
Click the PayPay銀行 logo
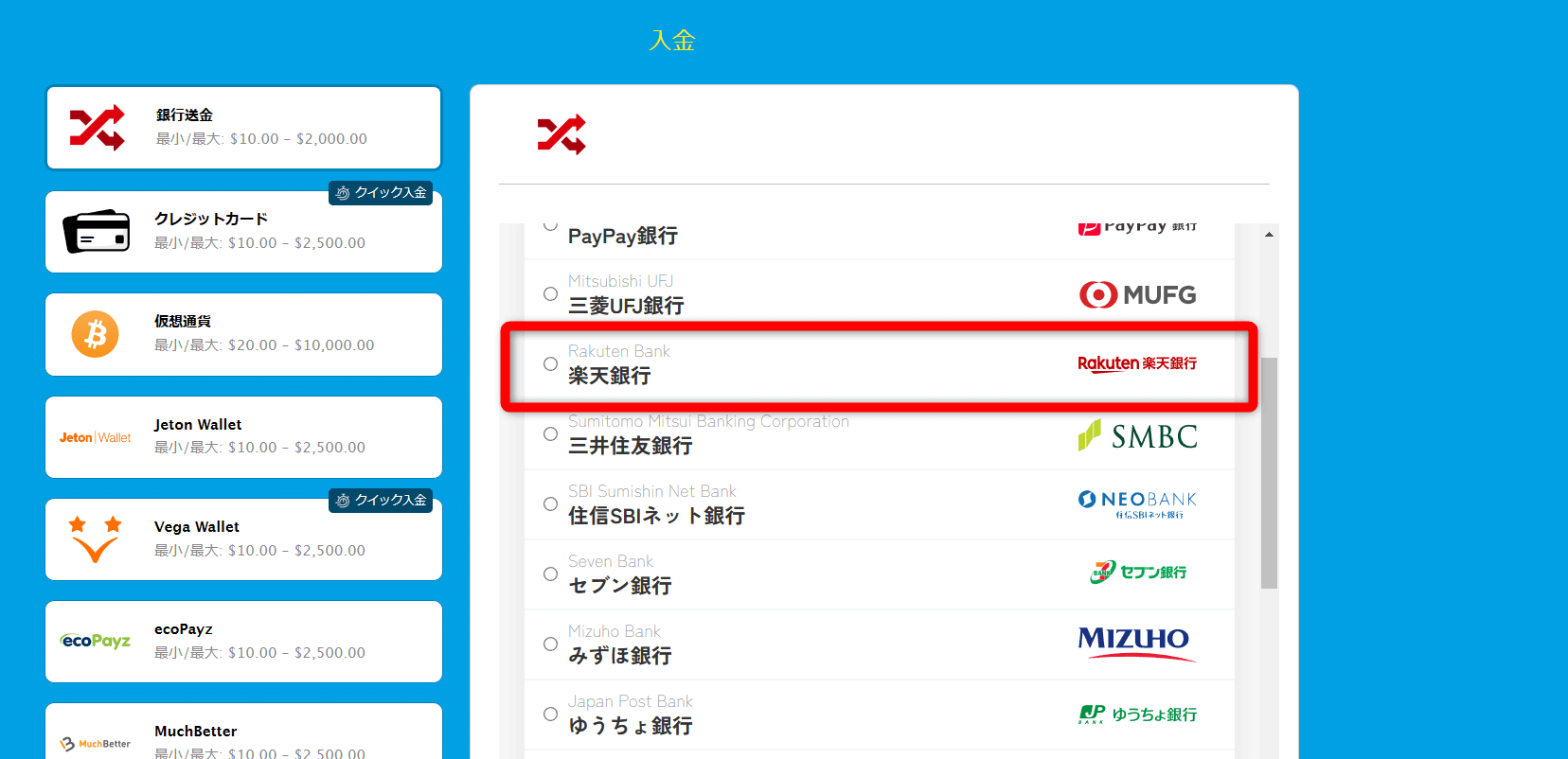point(1137,227)
